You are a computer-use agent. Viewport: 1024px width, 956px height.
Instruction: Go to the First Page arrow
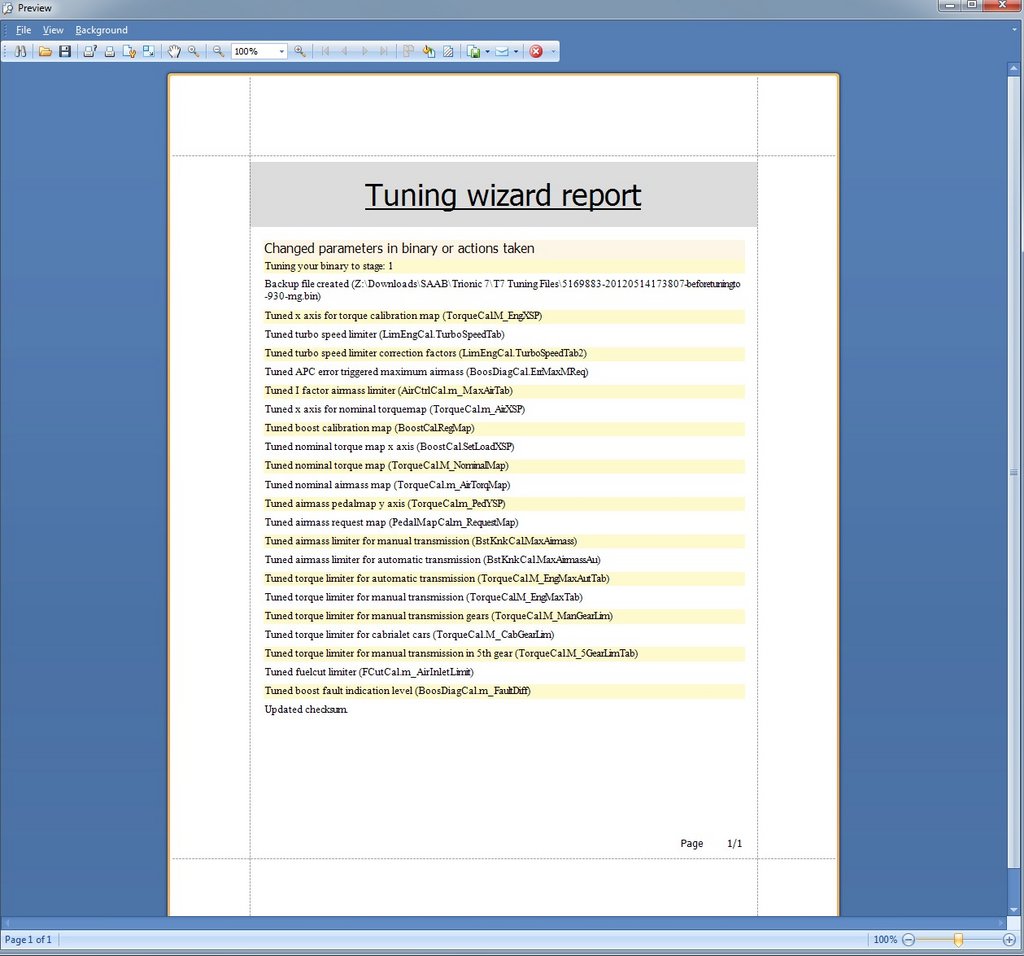click(x=325, y=51)
